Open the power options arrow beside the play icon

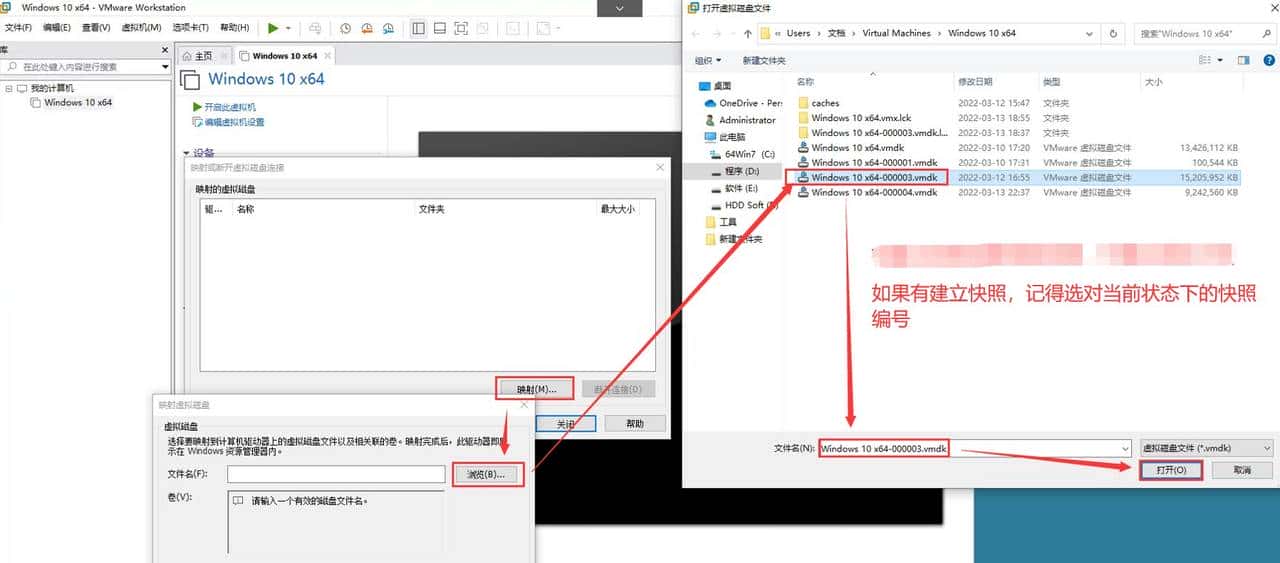pyautogui.click(x=289, y=29)
